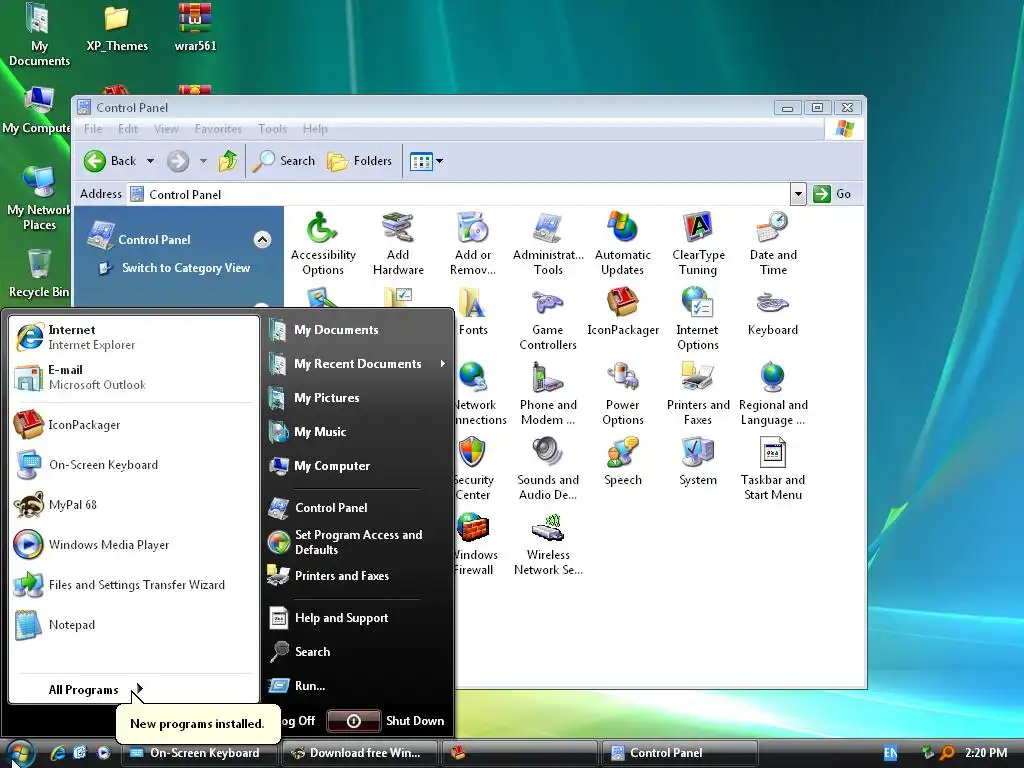The image size is (1024, 768).
Task: Launch Internet Explorer from Start menu
Action: click(x=91, y=337)
